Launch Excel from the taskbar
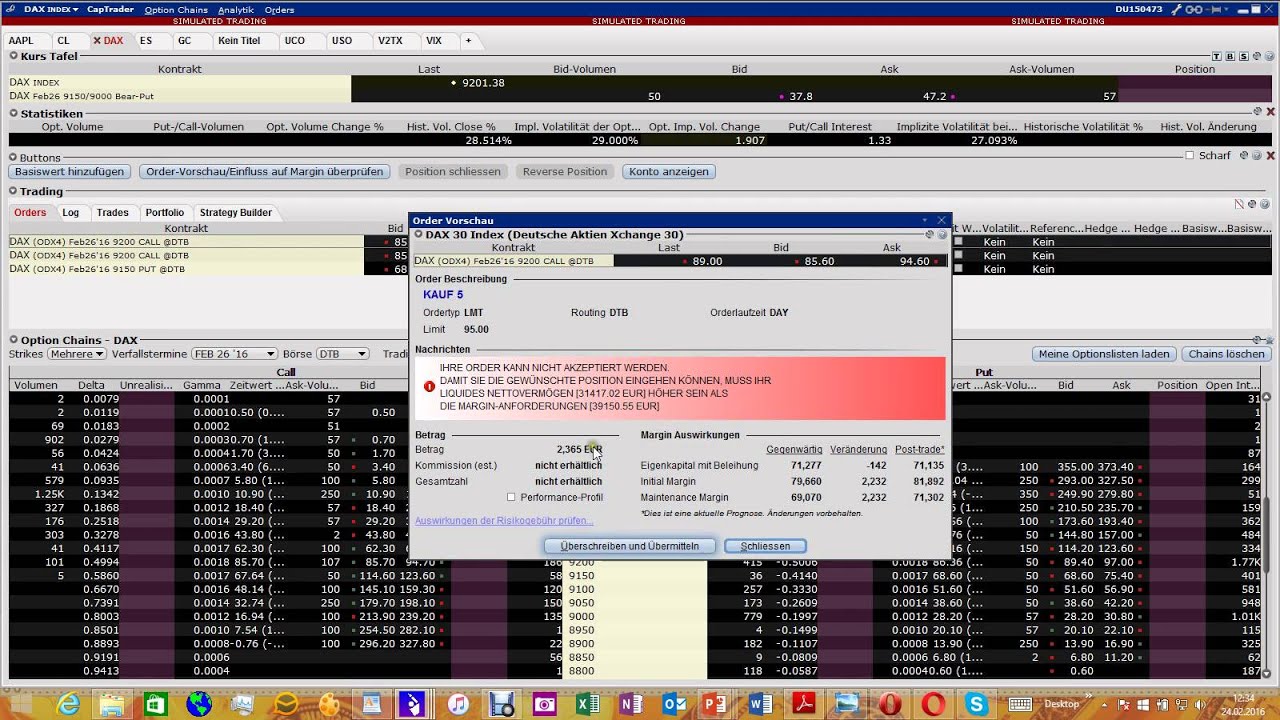 click(x=588, y=704)
